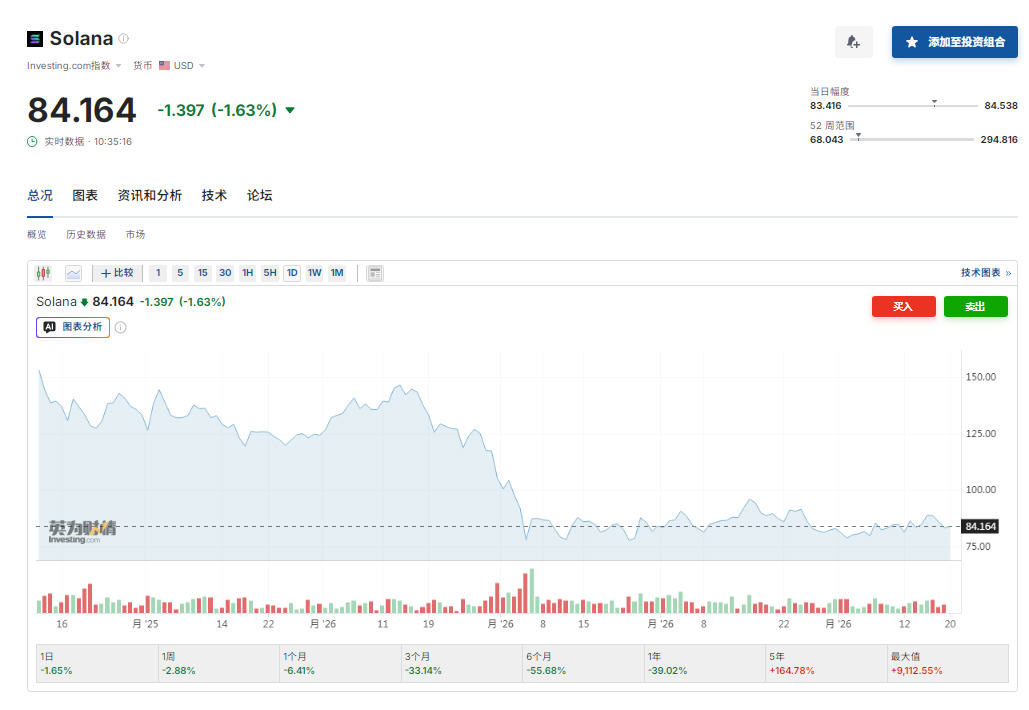Image resolution: width=1029 pixels, height=710 pixels.
Task: Open the 技术图表 link
Action: tap(986, 272)
